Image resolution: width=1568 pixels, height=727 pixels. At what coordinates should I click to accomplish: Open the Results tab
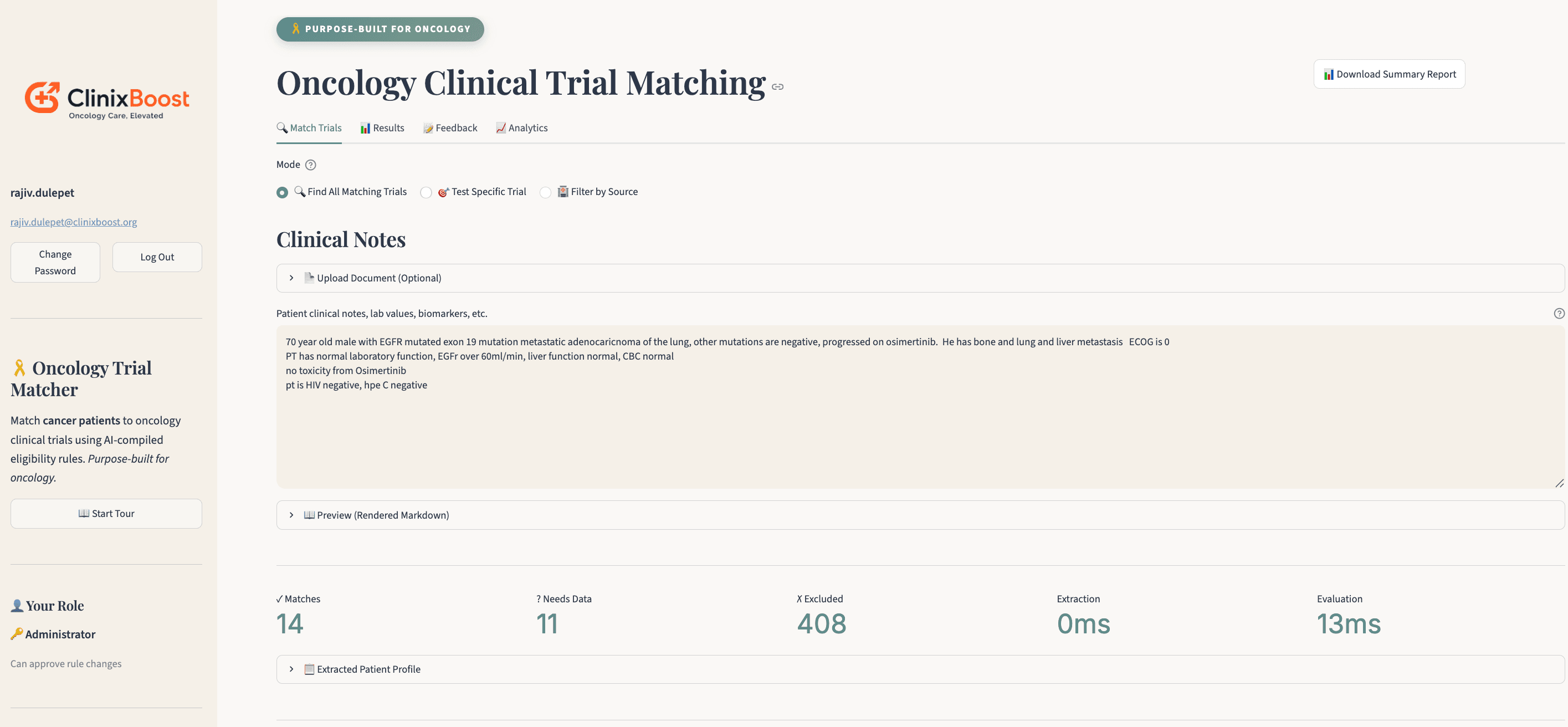click(382, 128)
